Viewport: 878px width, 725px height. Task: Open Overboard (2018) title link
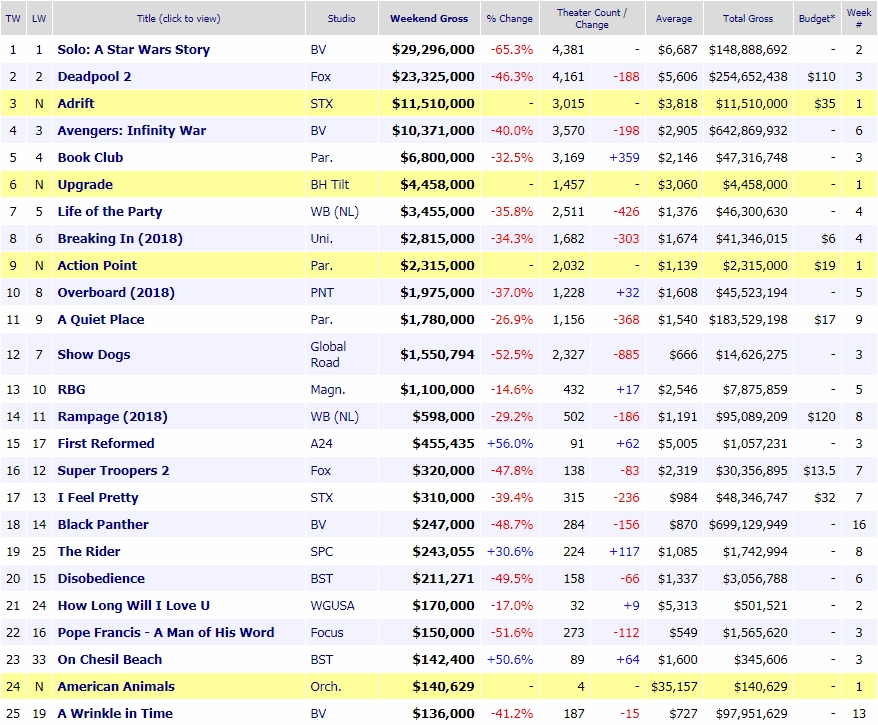point(116,292)
